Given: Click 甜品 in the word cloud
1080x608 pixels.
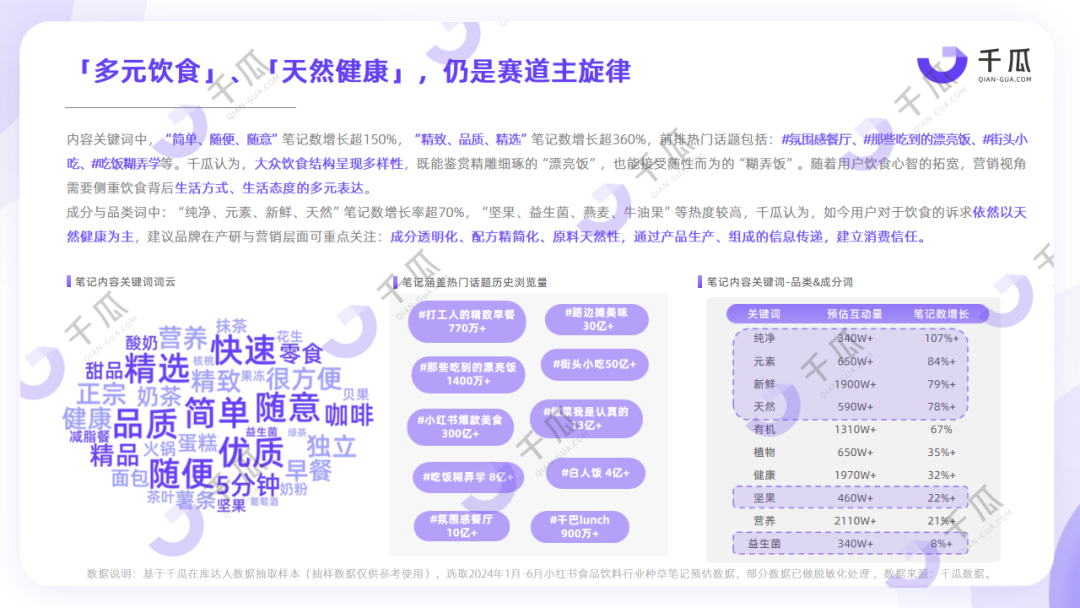Looking at the screenshot, I should tap(104, 371).
